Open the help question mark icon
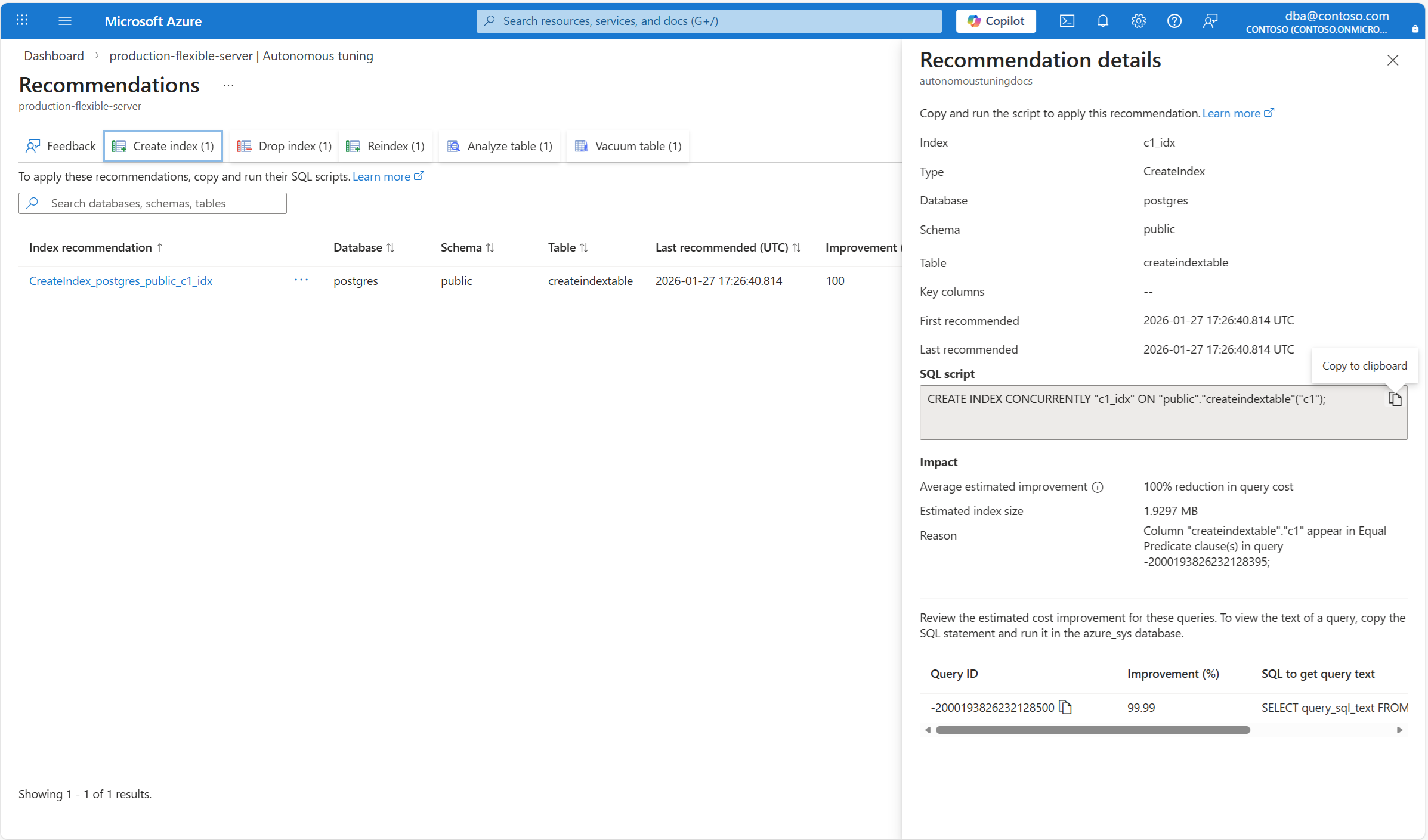Viewport: 1428px width, 840px height. click(x=1174, y=21)
